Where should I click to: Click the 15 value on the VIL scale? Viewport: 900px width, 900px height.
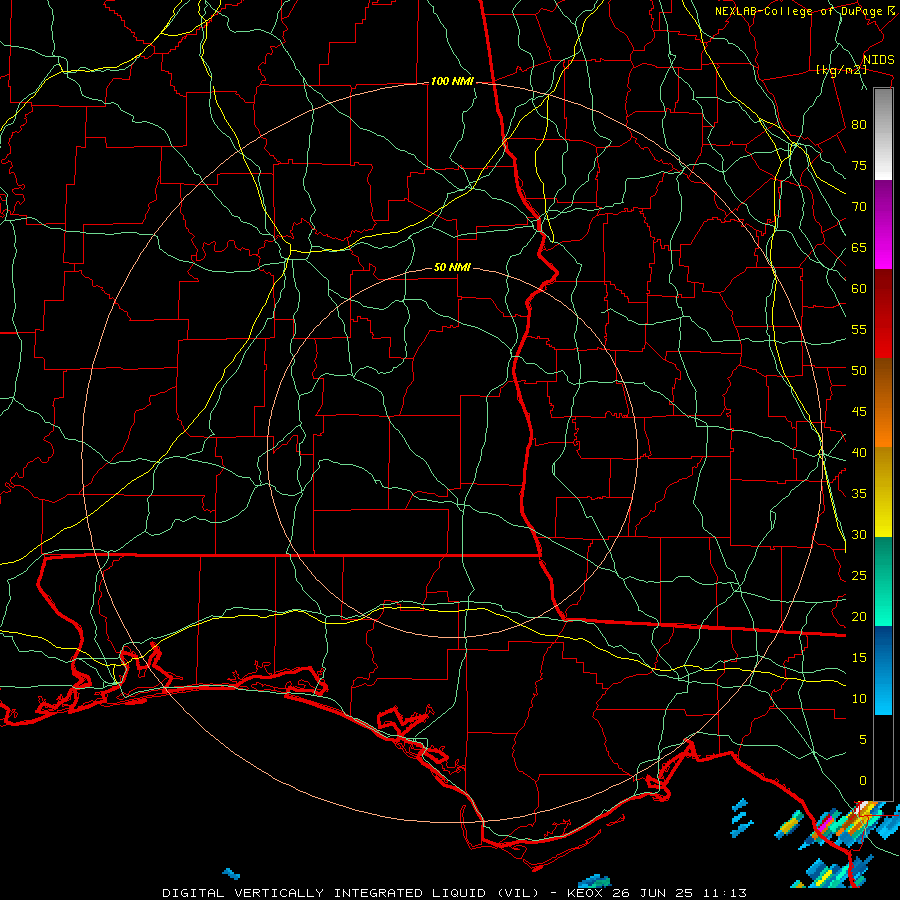click(x=859, y=658)
